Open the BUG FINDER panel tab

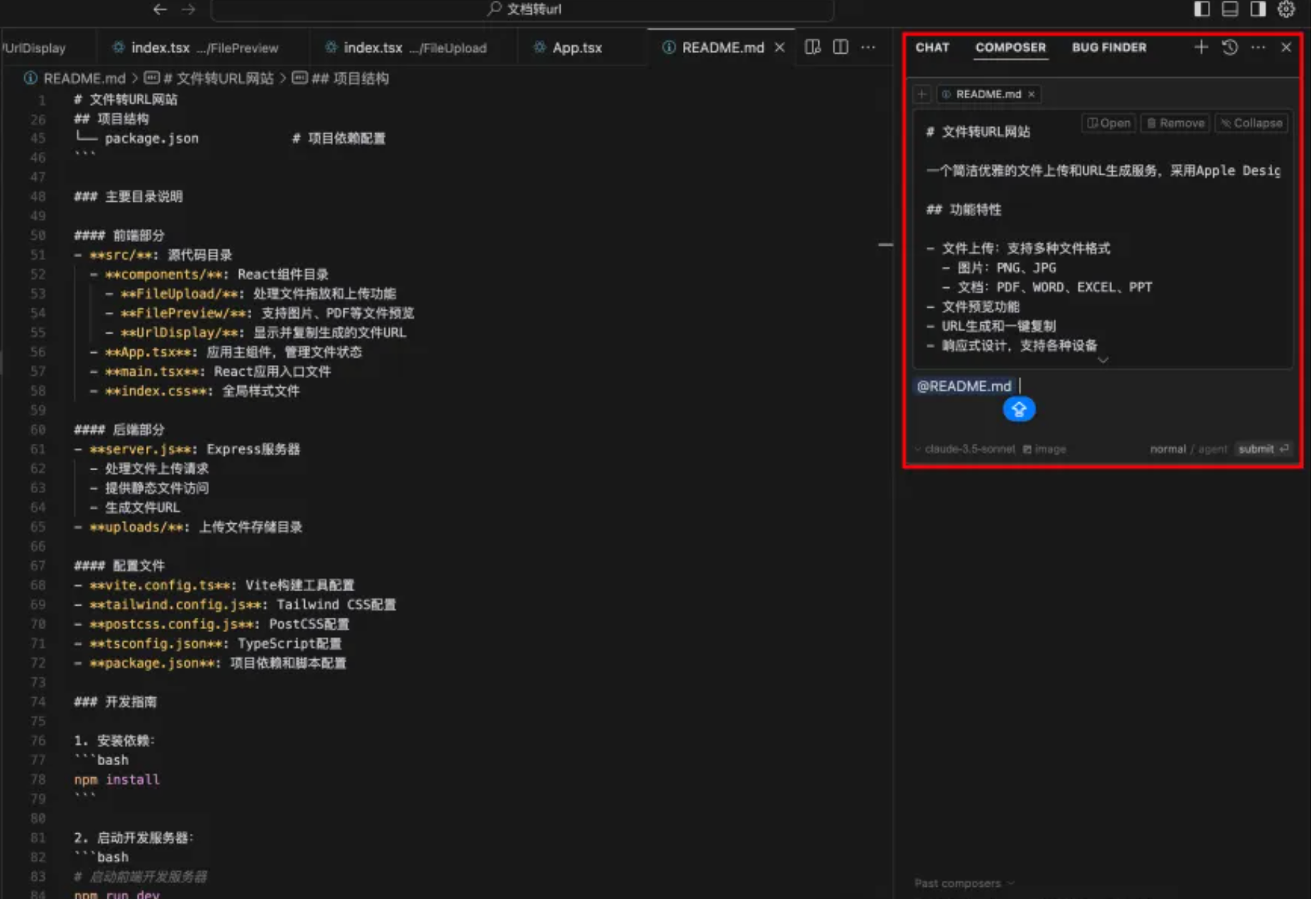[x=1109, y=47]
